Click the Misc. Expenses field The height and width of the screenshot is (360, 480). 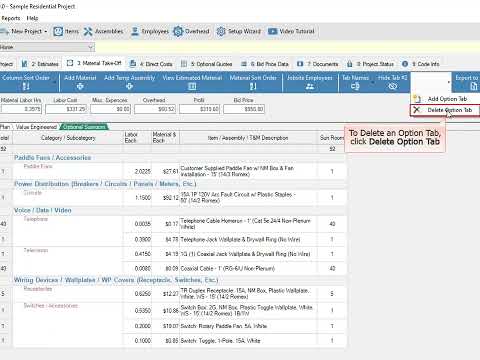click(110, 109)
